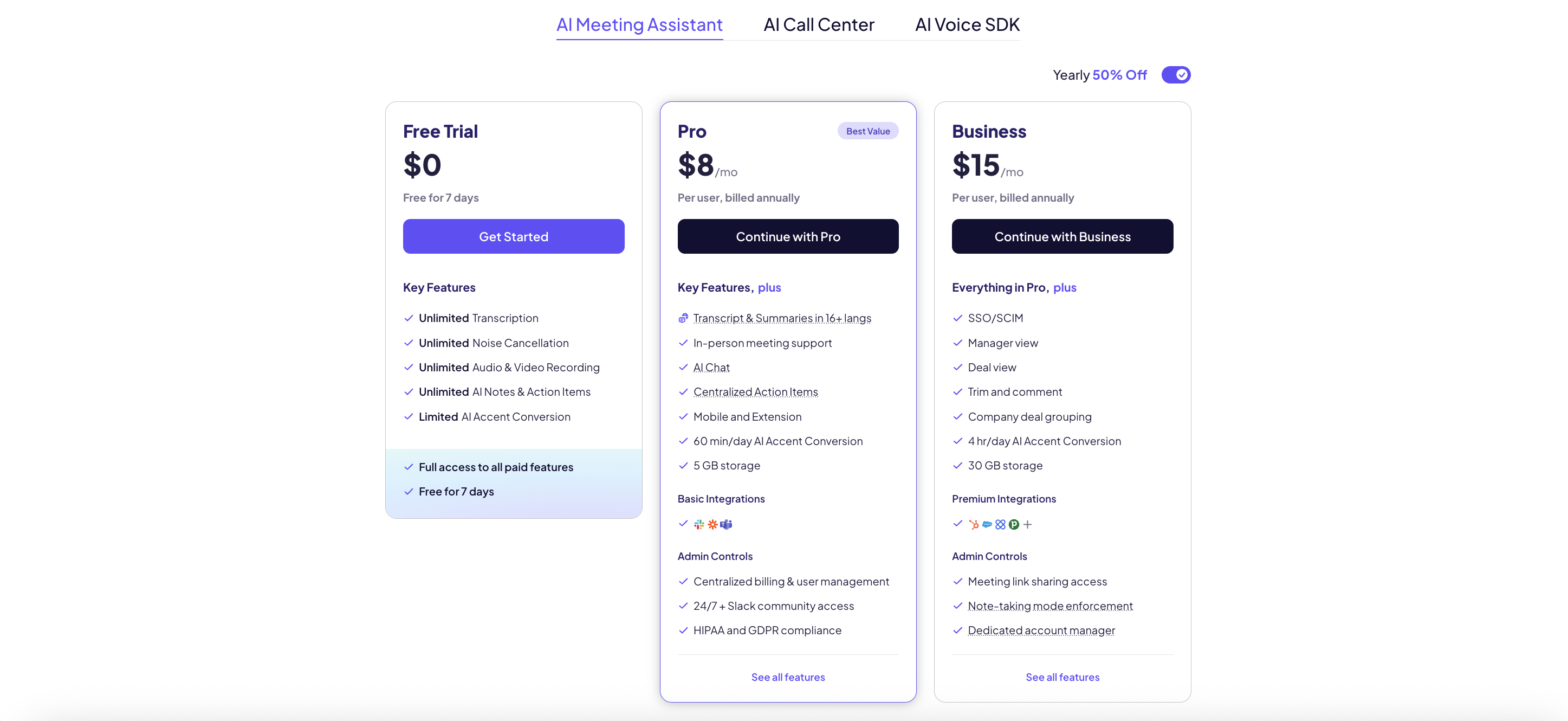The image size is (1568, 721).
Task: Click the Best Value badge
Action: [867, 131]
